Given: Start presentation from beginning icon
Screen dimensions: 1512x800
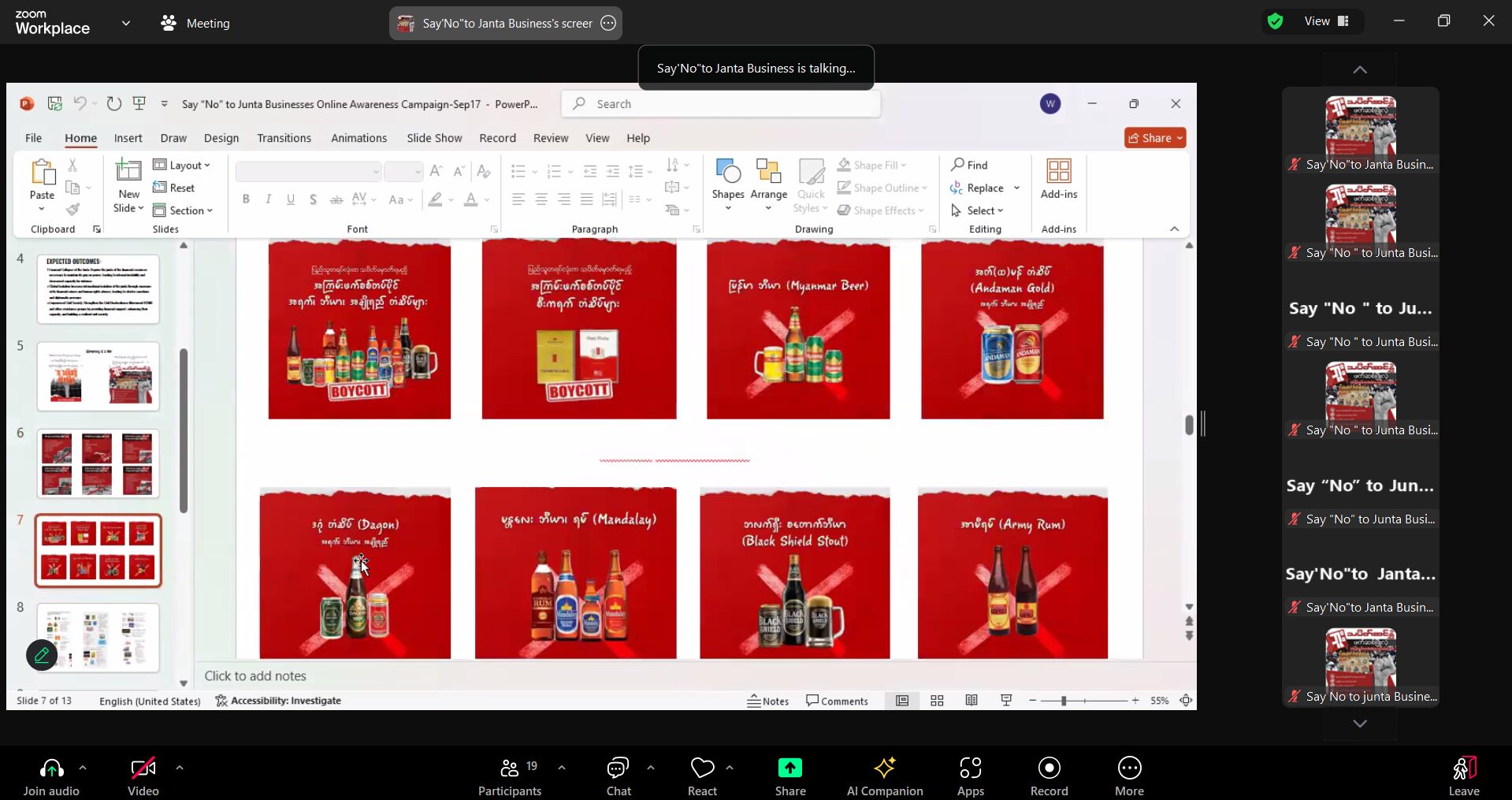Looking at the screenshot, I should pyautogui.click(x=139, y=103).
